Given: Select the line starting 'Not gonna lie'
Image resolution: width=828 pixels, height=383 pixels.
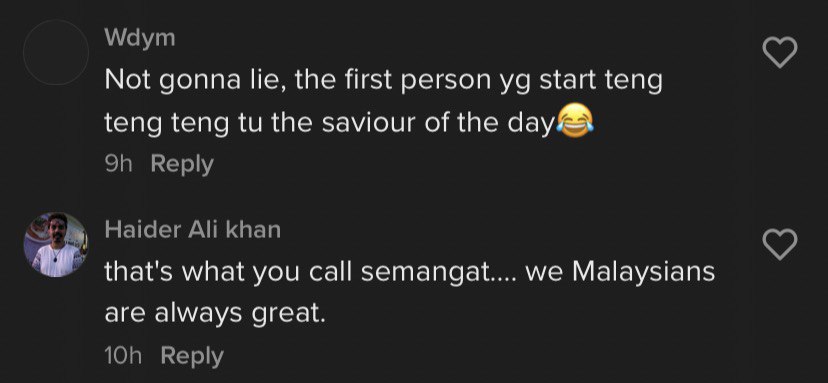Looking at the screenshot, I should pos(383,81).
